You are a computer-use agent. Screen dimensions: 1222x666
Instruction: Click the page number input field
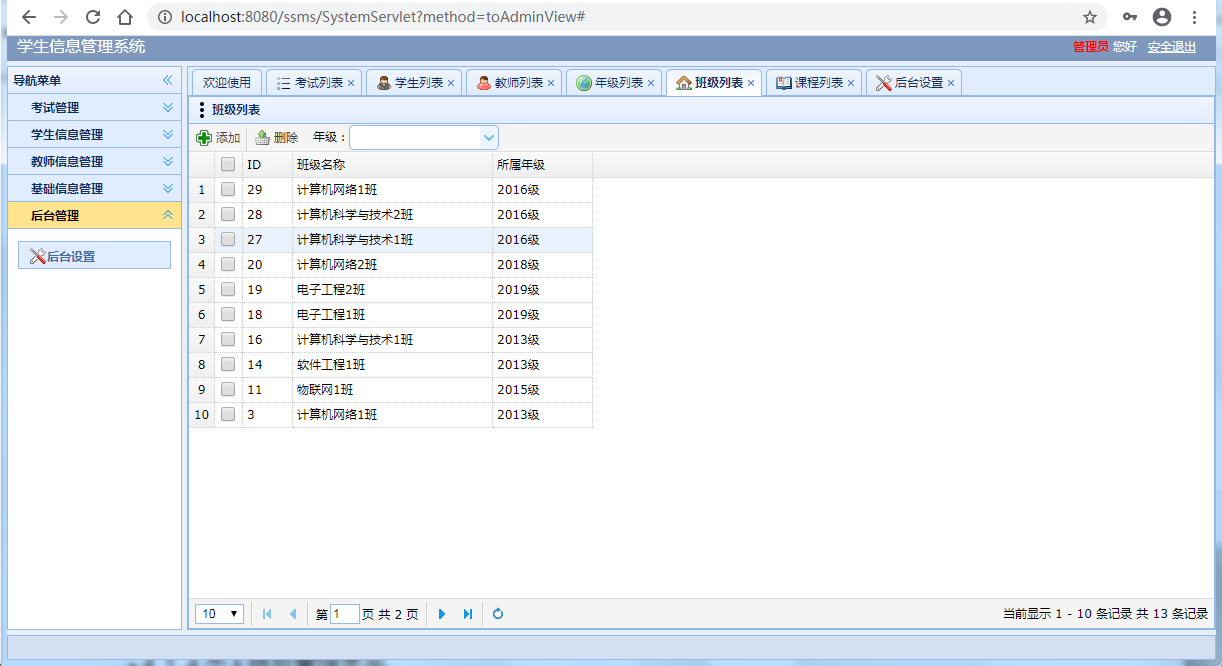pos(344,613)
